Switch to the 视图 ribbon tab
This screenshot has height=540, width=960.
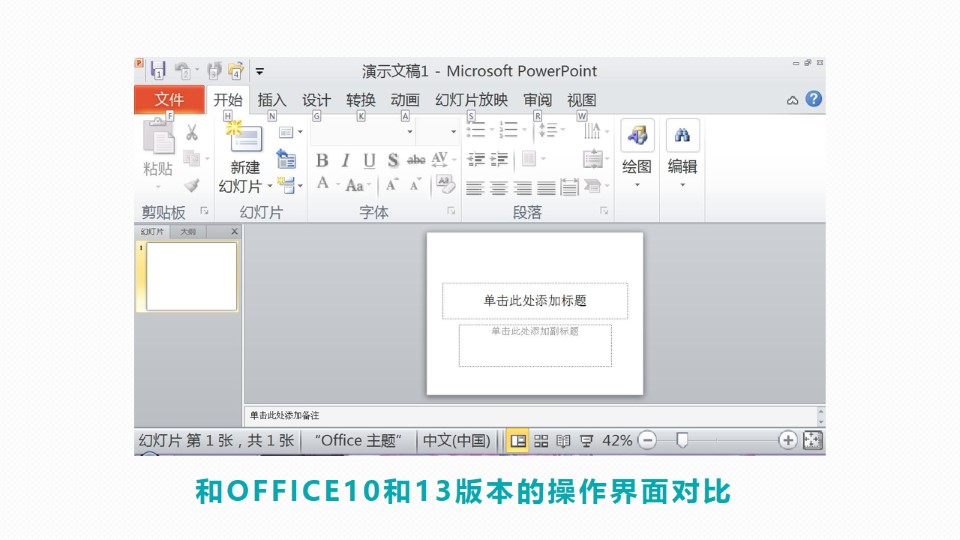582,100
